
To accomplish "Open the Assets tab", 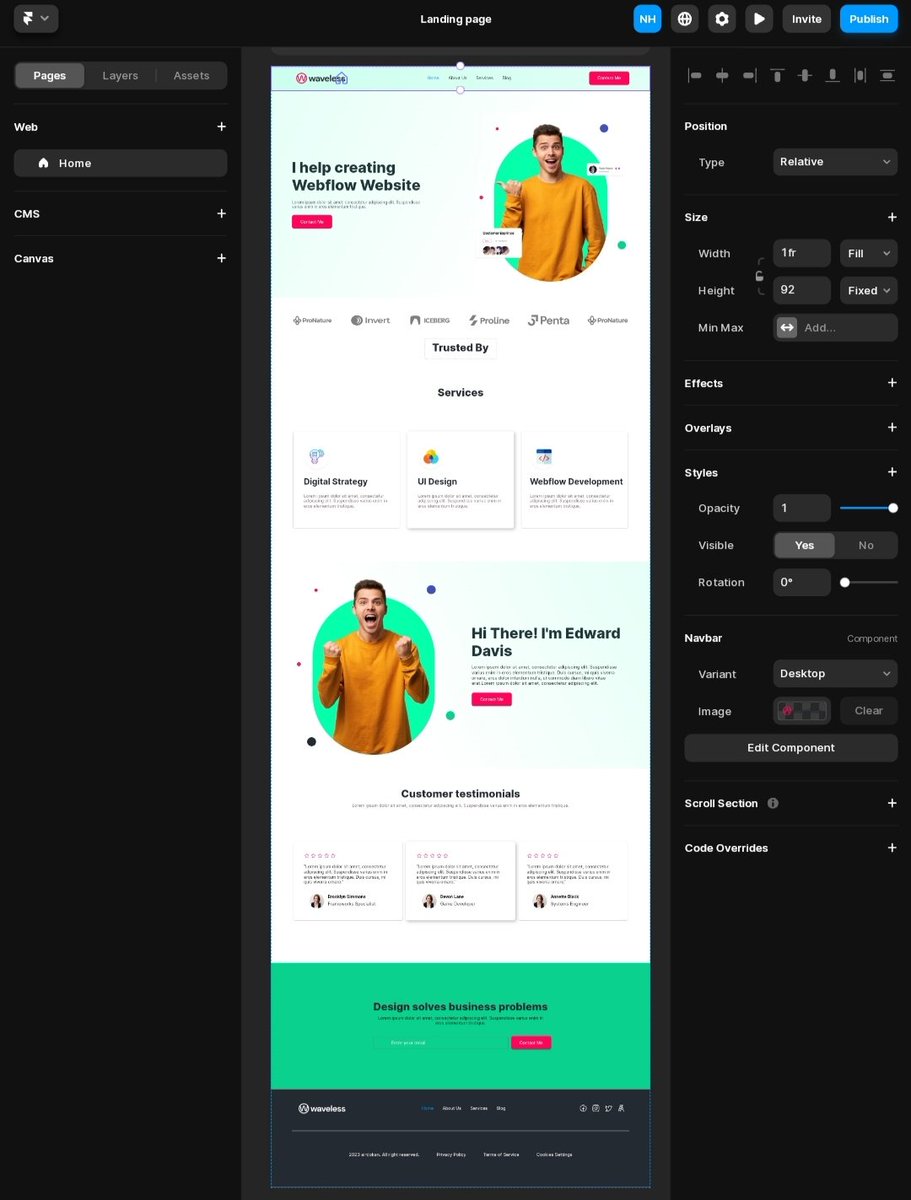I will 191,75.
